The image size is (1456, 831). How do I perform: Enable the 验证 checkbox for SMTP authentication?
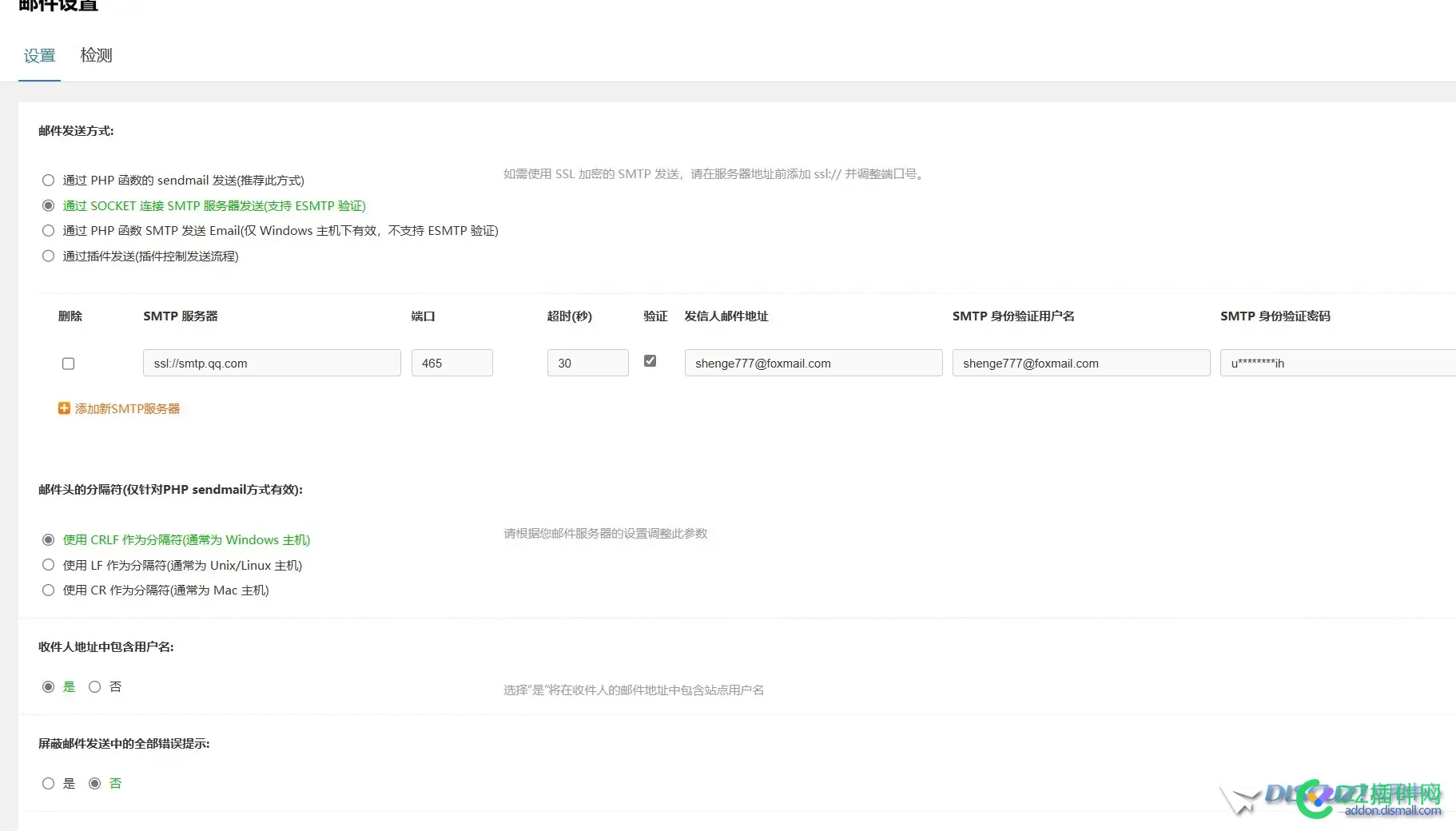tap(650, 360)
